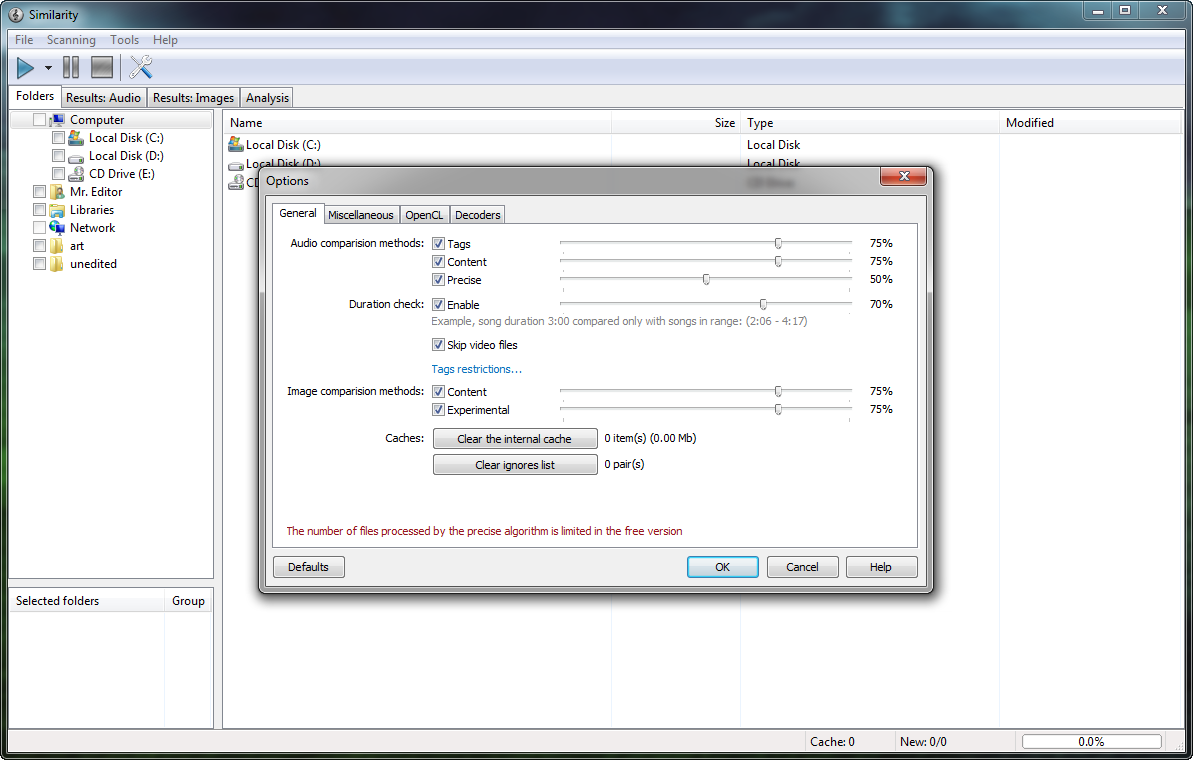Click Clear ignores list button

click(x=515, y=465)
